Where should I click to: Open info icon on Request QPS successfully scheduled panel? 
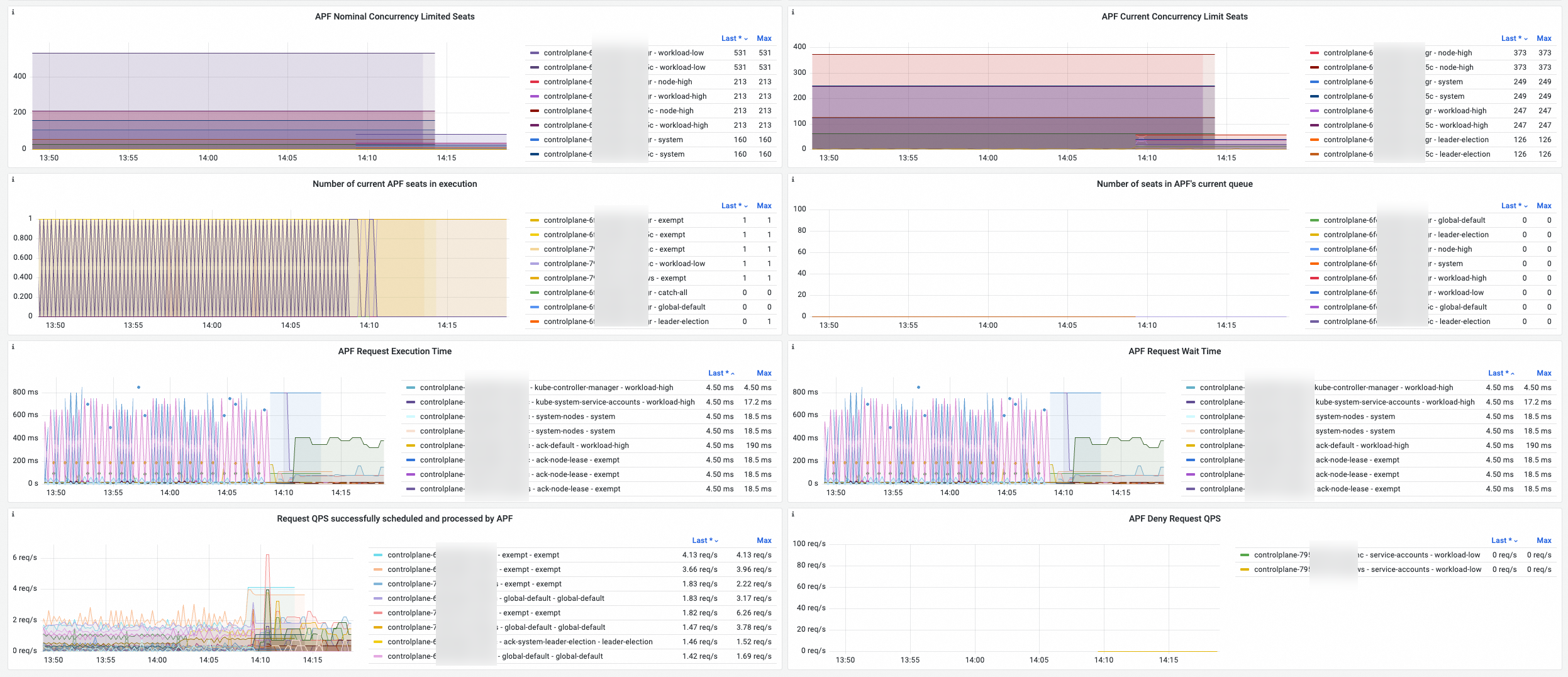pos(13,514)
